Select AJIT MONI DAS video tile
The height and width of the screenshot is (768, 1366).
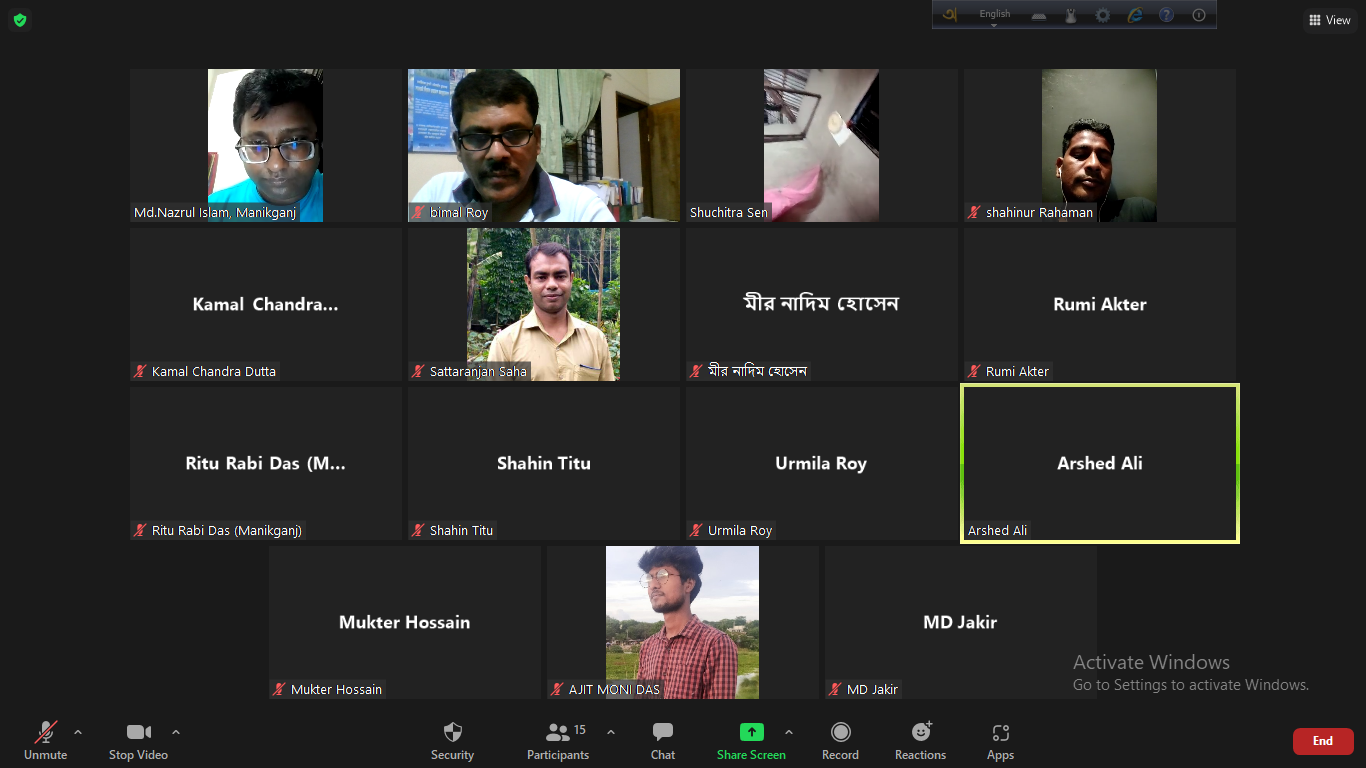click(682, 622)
